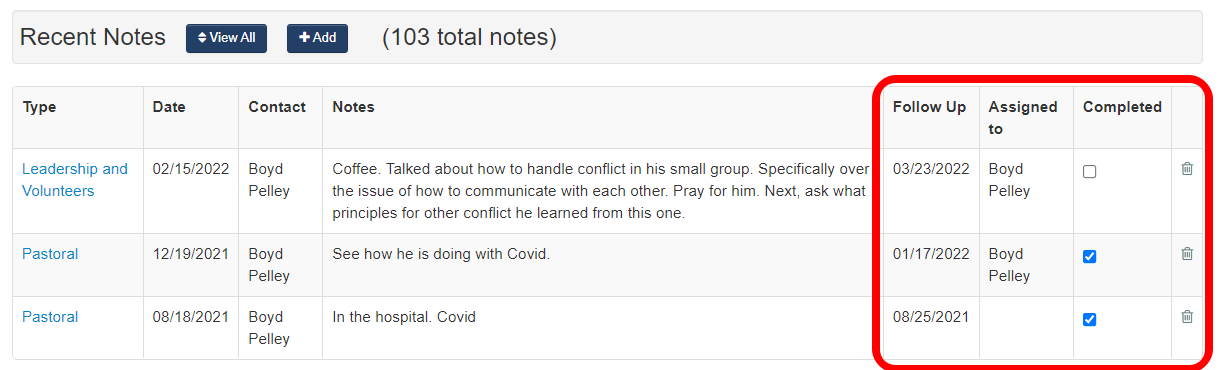
Task: Click the Add note button
Action: pos(317,38)
